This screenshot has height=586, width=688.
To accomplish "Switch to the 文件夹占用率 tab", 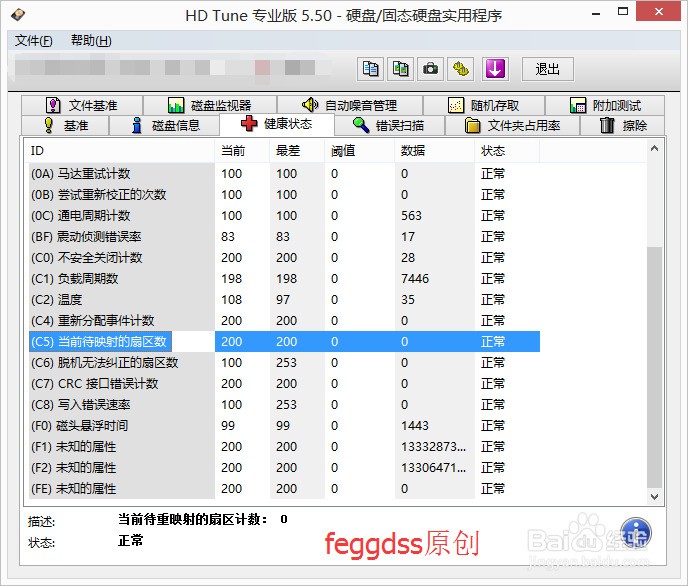I will pos(512,126).
